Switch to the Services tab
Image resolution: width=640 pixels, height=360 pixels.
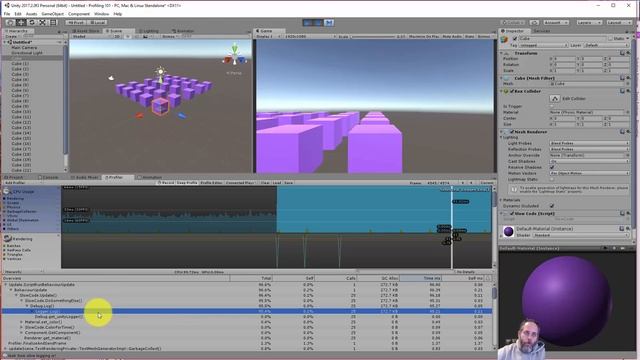pos(542,31)
